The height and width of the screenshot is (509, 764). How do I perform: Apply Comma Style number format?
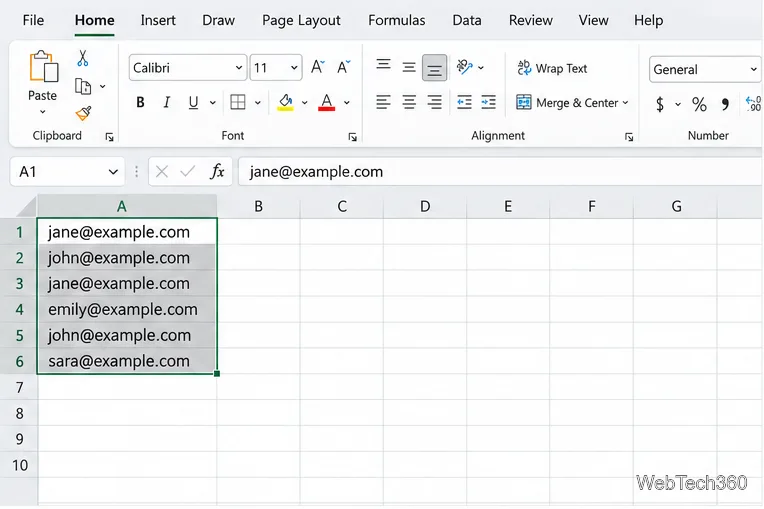pyautogui.click(x=726, y=104)
